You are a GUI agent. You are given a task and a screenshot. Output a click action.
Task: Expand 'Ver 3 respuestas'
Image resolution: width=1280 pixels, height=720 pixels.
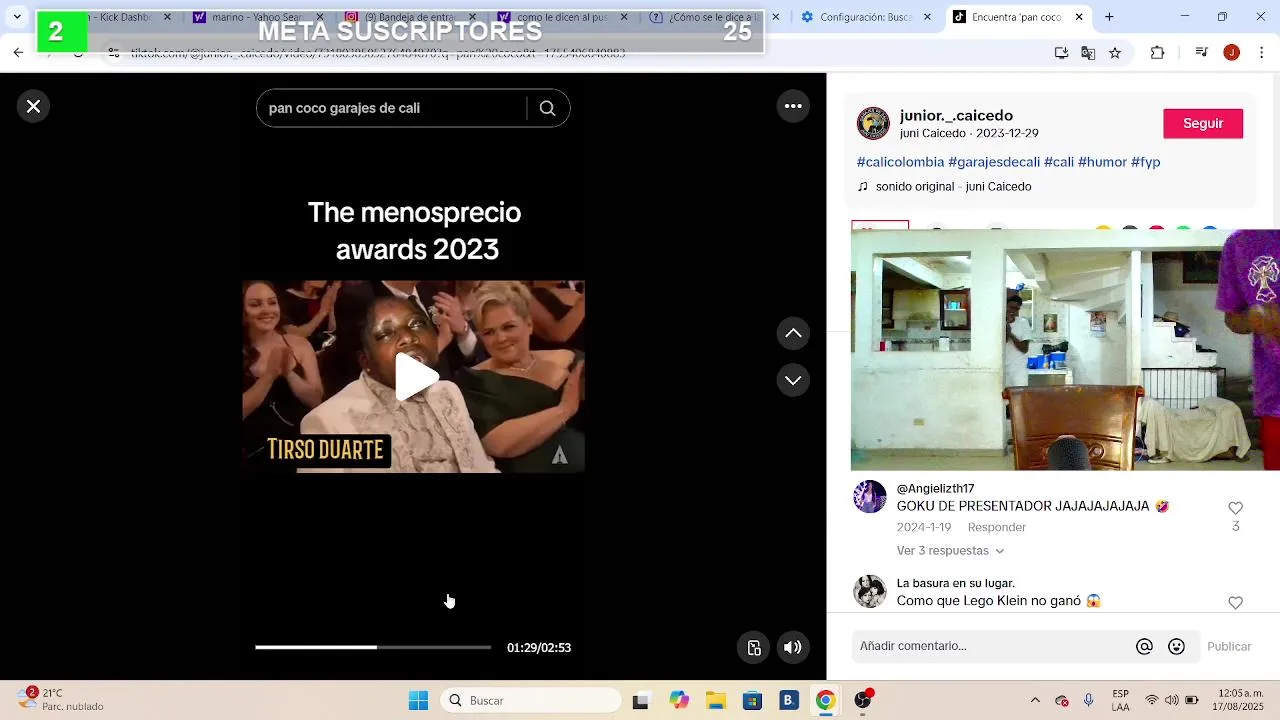click(950, 551)
